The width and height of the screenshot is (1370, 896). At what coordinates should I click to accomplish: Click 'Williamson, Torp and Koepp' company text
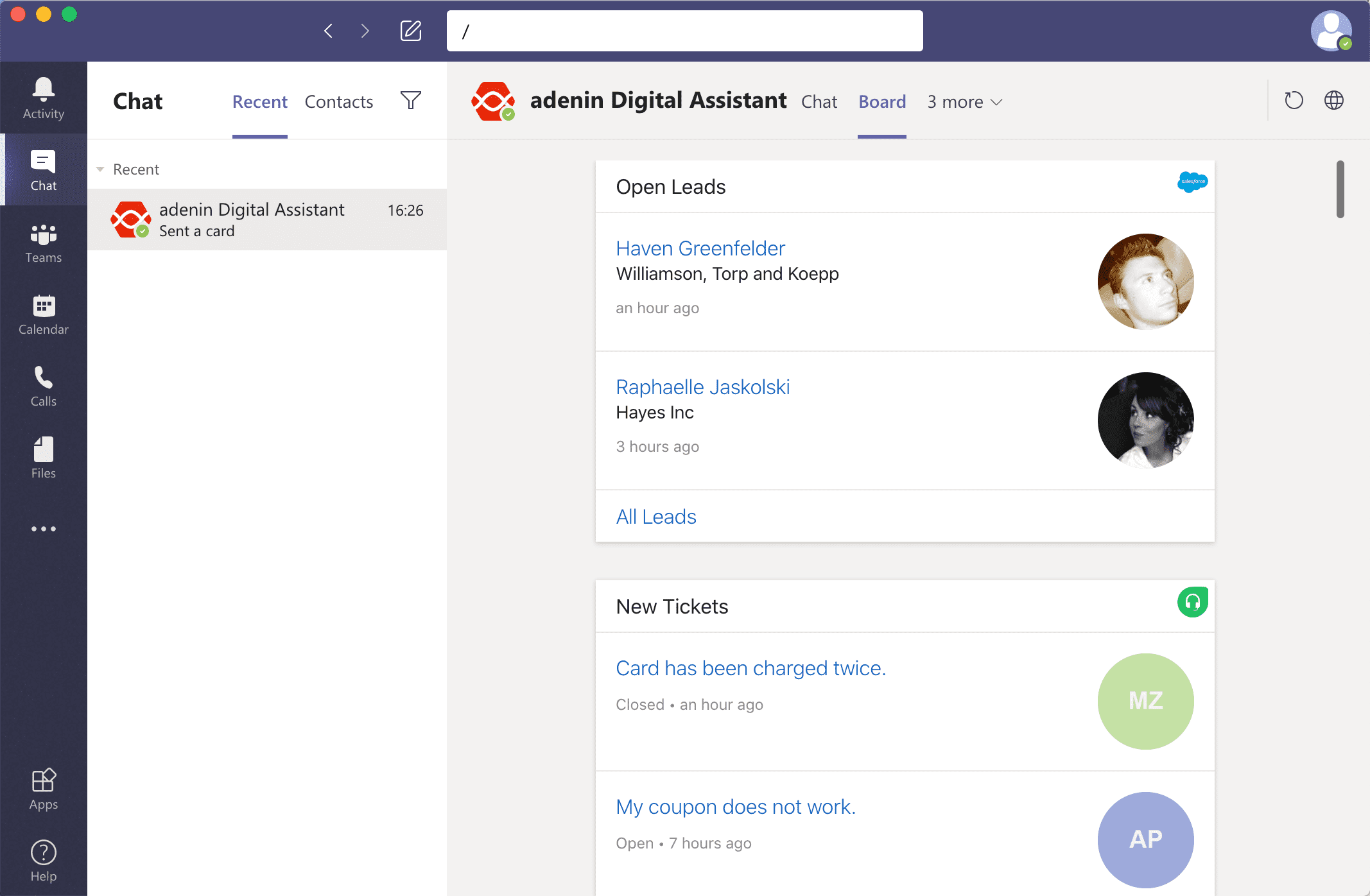(727, 274)
